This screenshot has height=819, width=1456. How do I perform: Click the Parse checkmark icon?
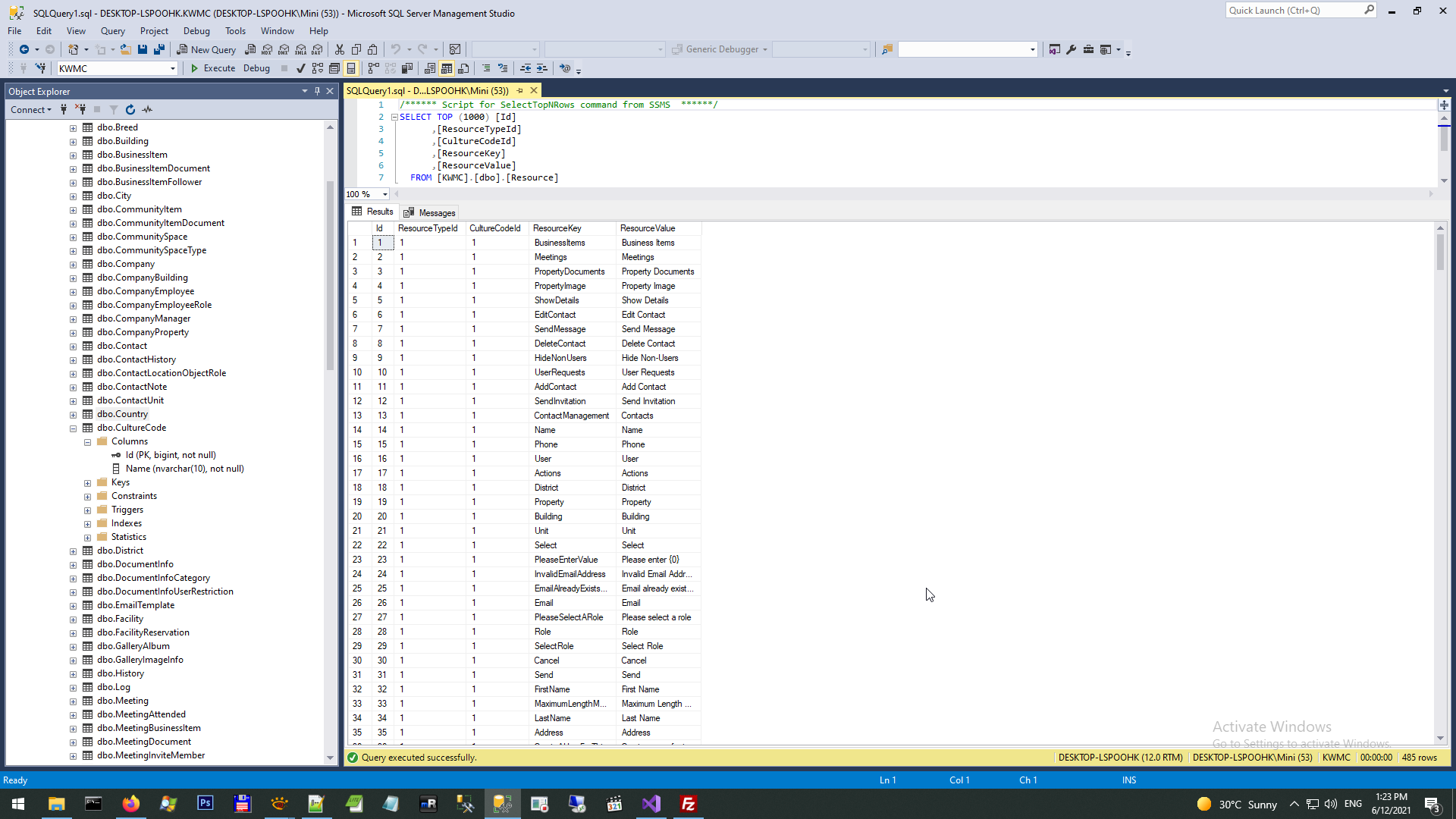click(x=301, y=68)
